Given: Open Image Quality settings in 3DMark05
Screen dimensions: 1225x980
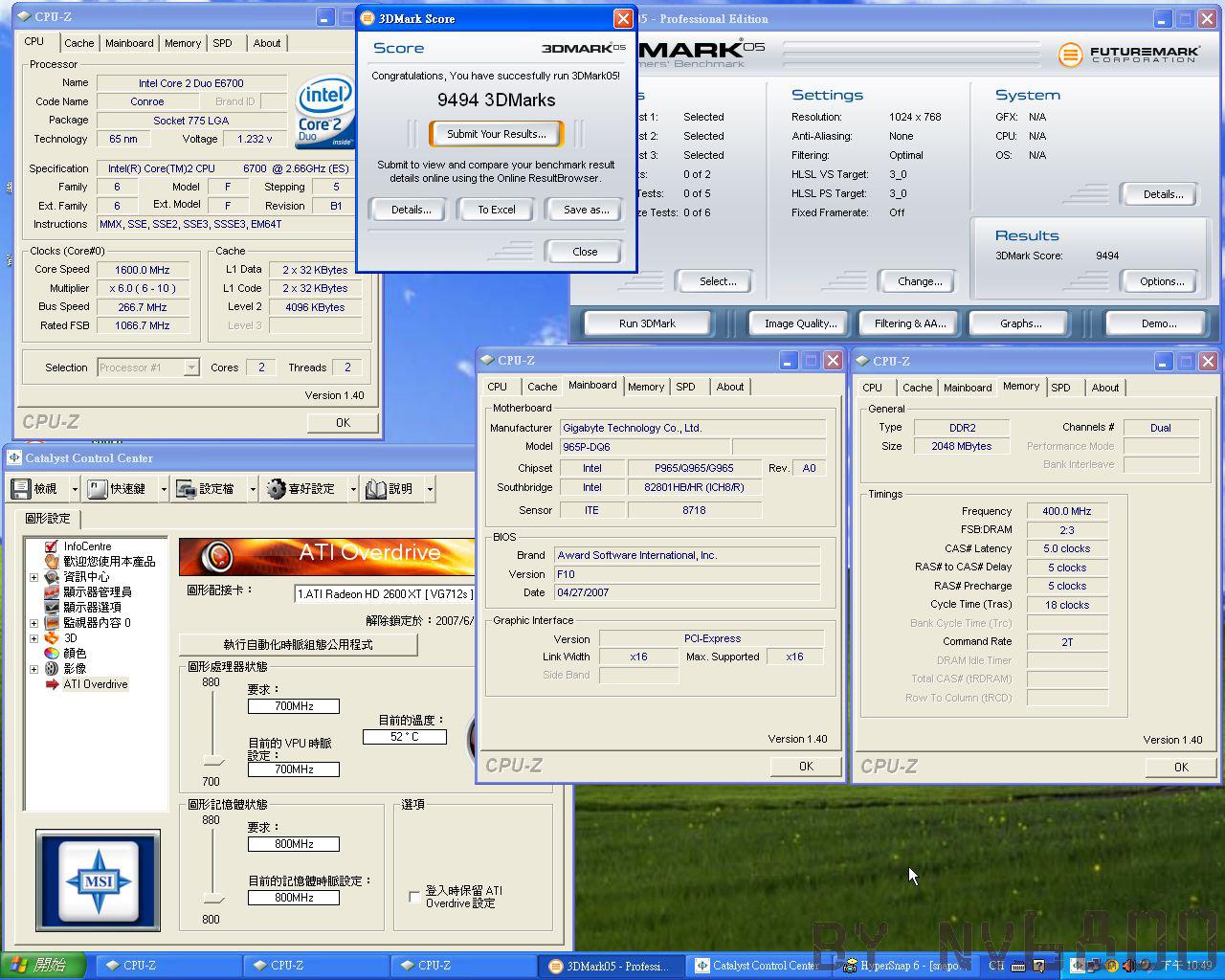Looking at the screenshot, I should click(800, 323).
